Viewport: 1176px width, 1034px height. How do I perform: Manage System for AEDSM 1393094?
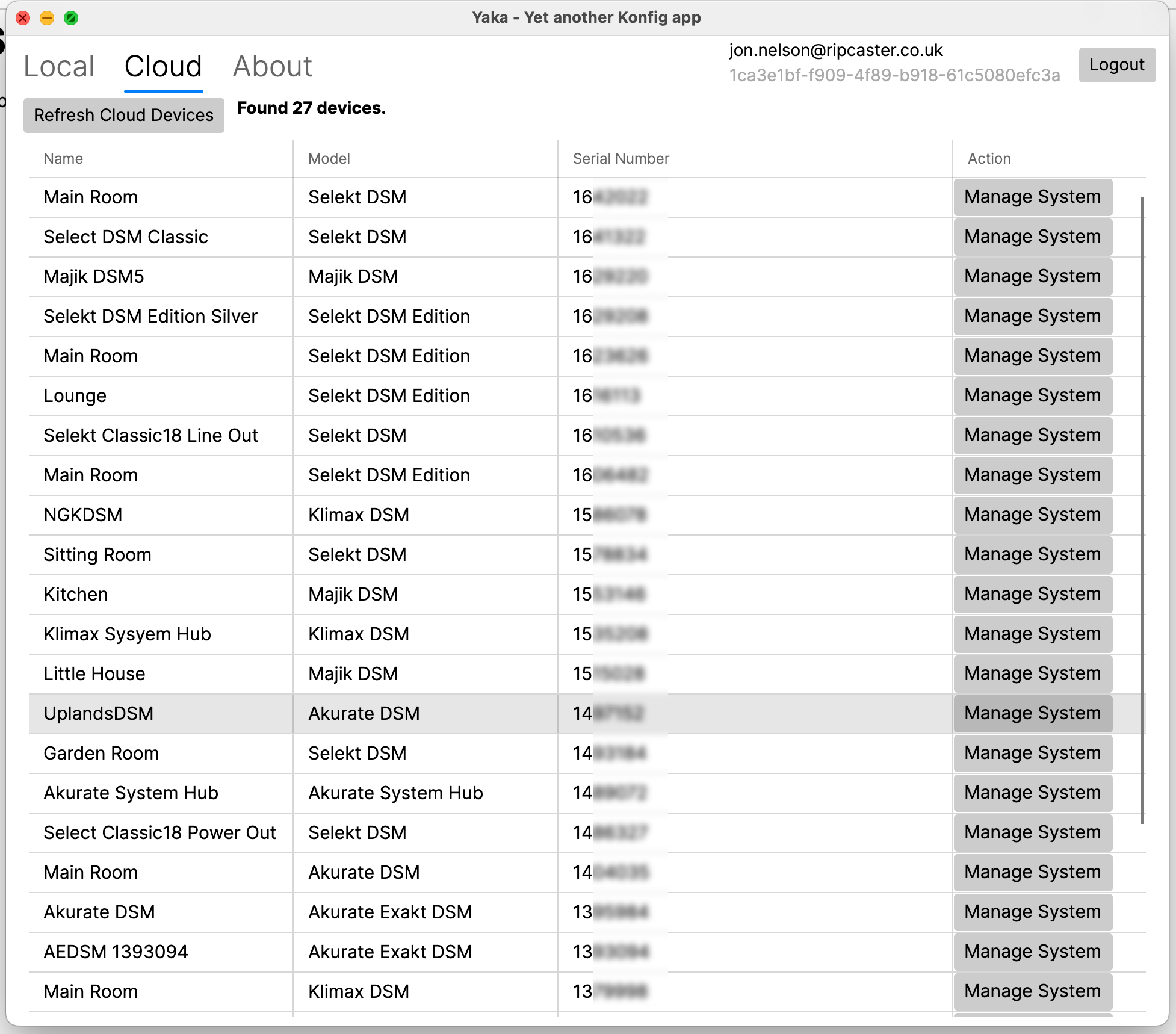pos(1032,952)
